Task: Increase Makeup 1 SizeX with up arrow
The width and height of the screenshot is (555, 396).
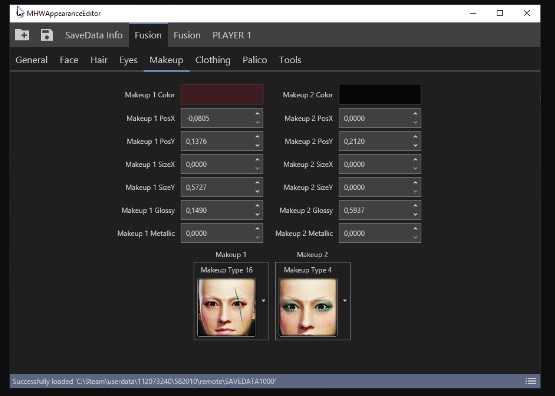Action: [257, 160]
